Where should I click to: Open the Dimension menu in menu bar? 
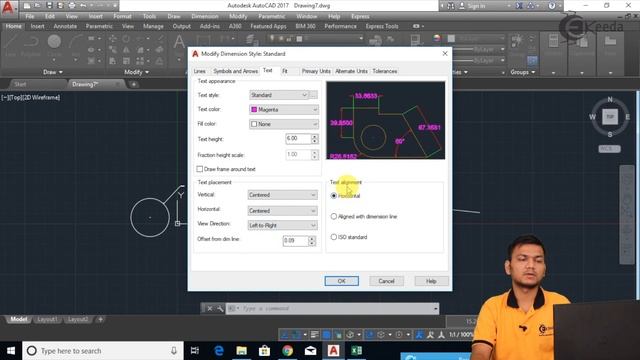[205, 16]
